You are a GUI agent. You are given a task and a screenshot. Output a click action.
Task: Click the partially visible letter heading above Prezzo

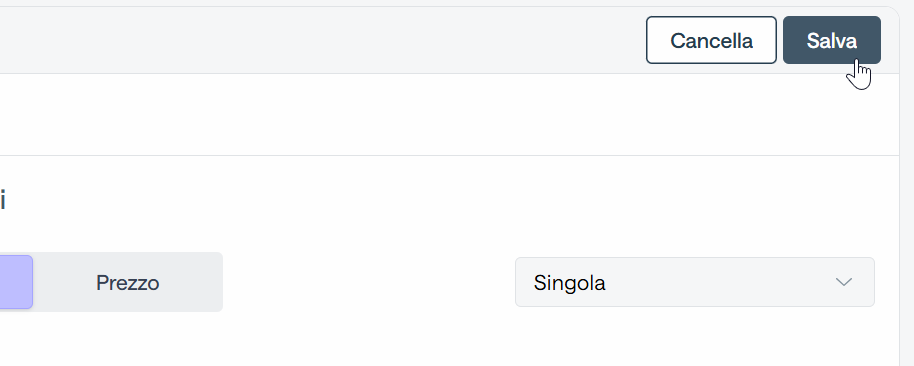pyautogui.click(x=2, y=200)
